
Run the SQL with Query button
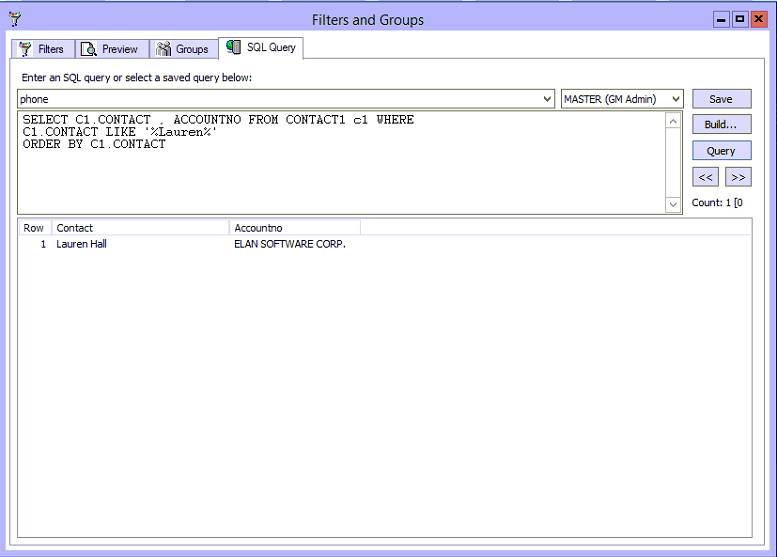click(721, 151)
